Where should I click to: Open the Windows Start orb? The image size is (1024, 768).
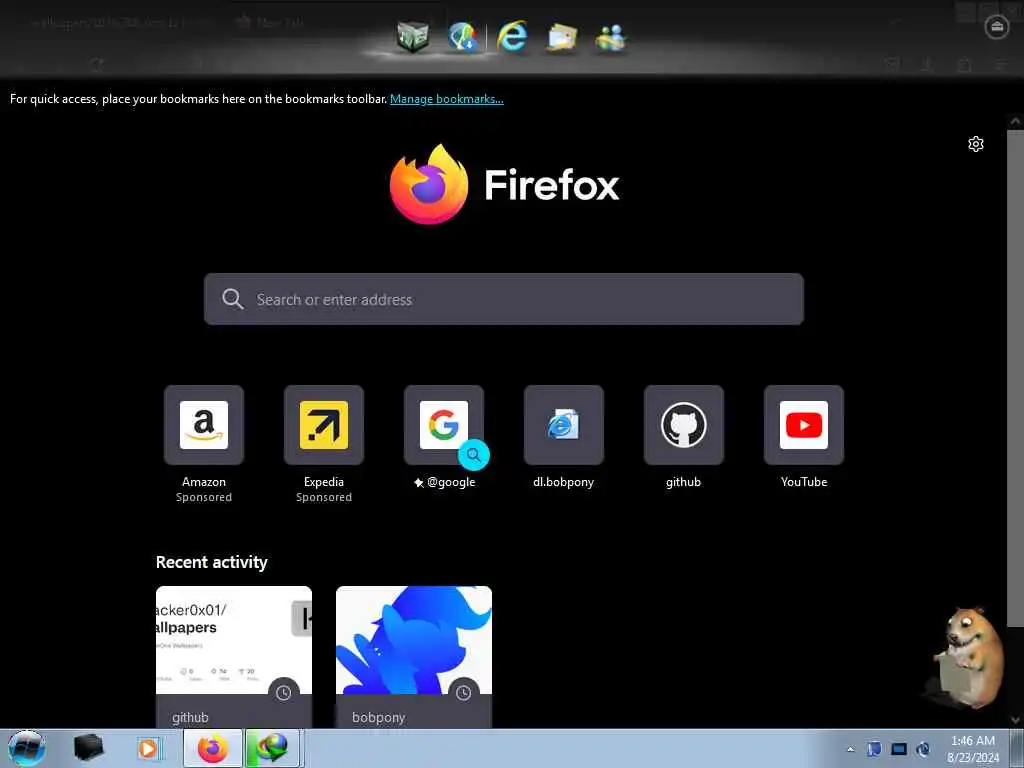click(27, 748)
